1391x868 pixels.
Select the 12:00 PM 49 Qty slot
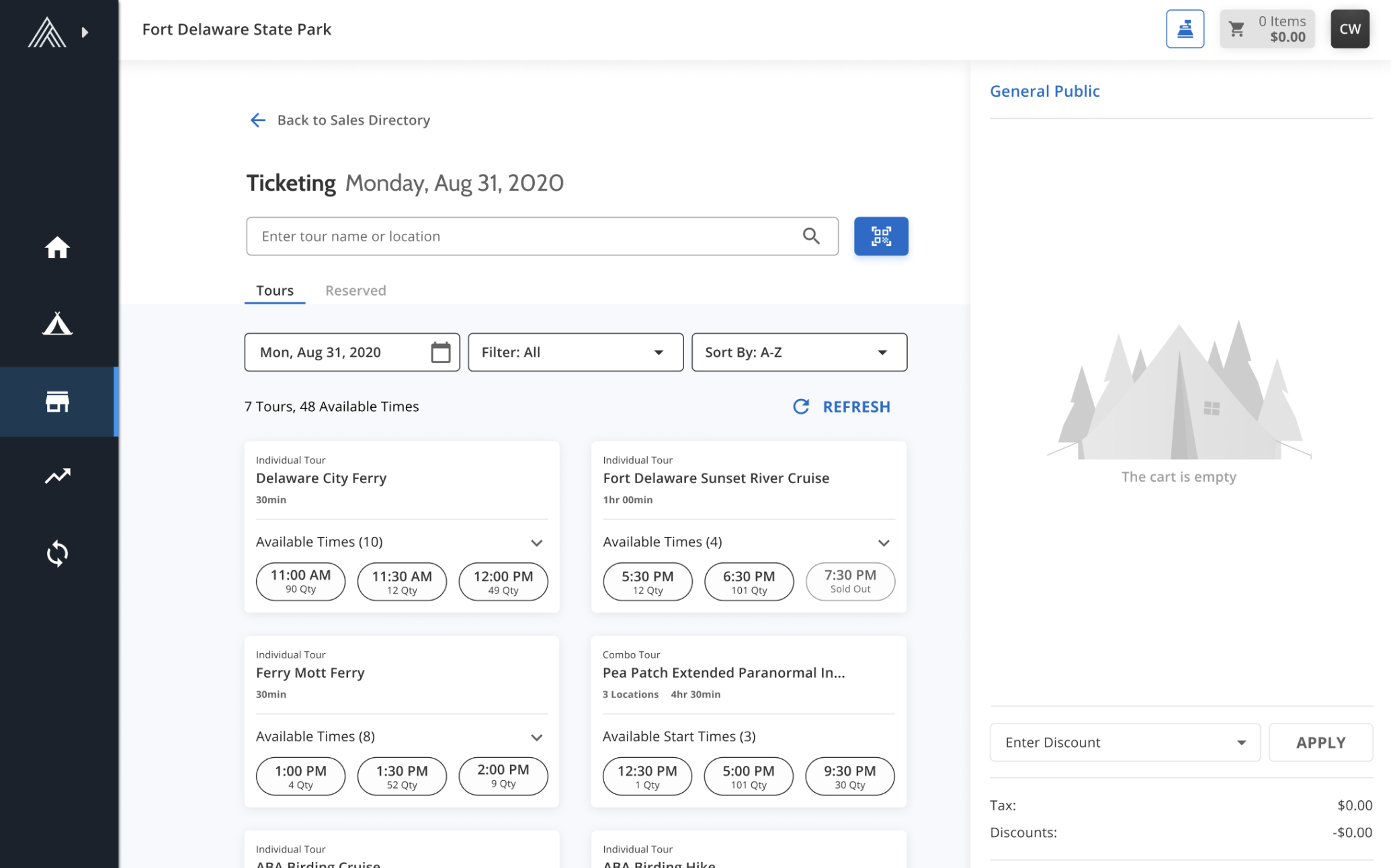point(503,581)
